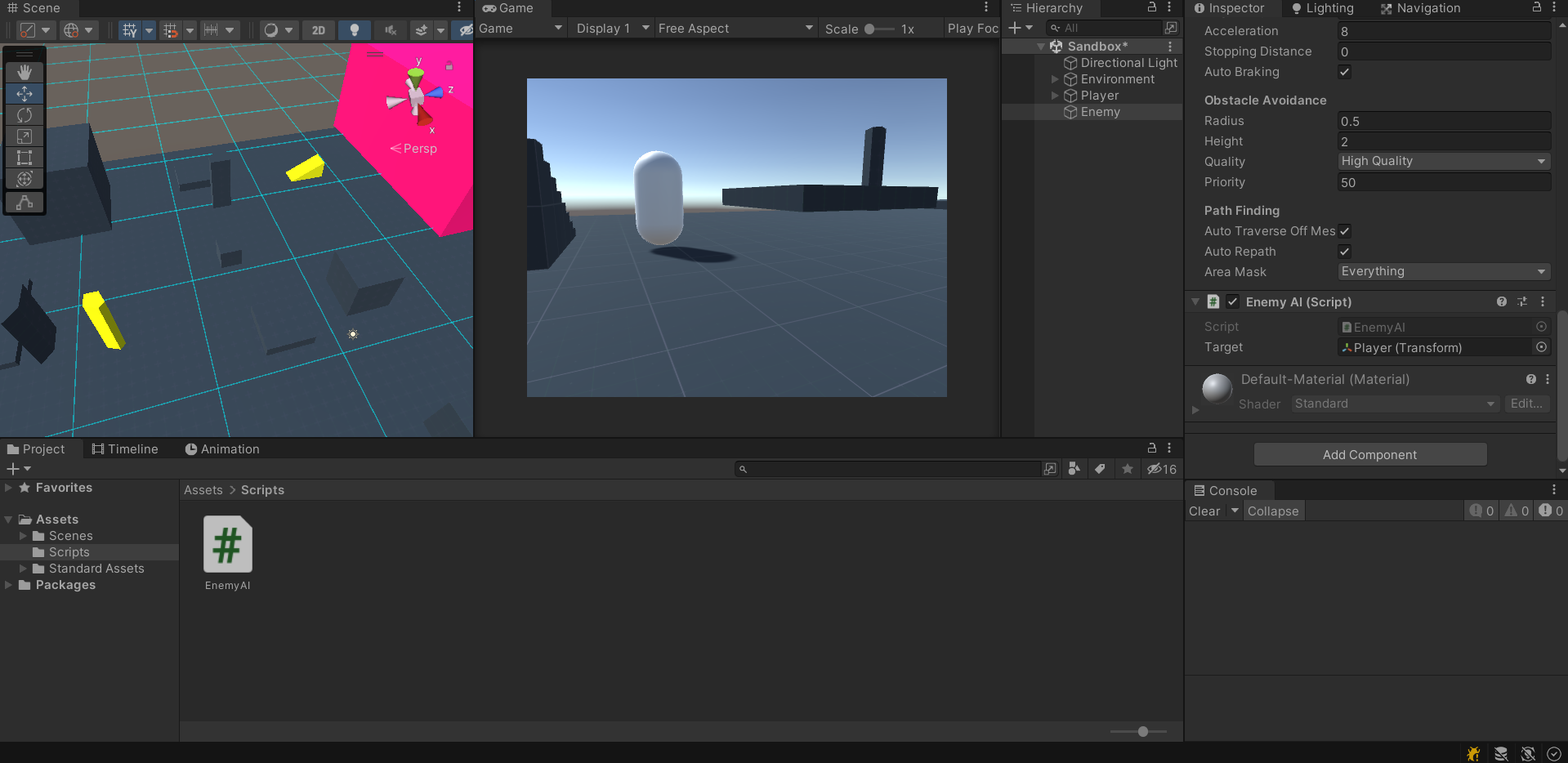
Task: Toggle Collapse in the Console
Action: [1272, 511]
